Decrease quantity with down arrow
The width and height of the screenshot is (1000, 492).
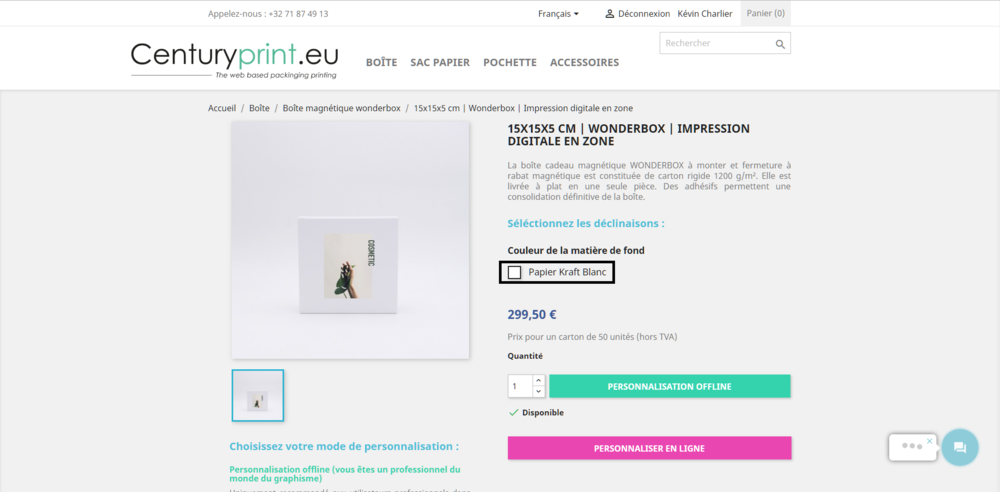point(538,392)
